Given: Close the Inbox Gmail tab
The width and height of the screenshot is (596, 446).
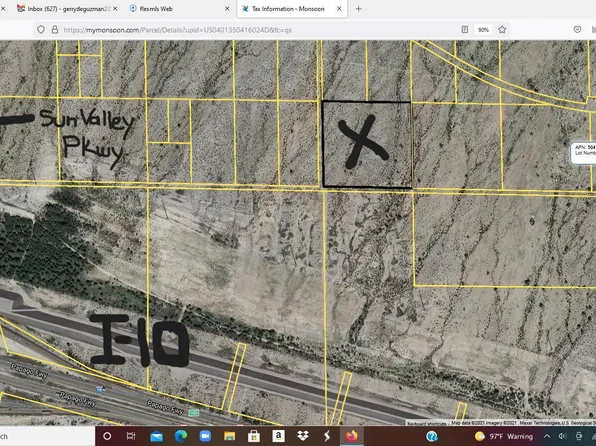Looking at the screenshot, I should click(115, 8).
